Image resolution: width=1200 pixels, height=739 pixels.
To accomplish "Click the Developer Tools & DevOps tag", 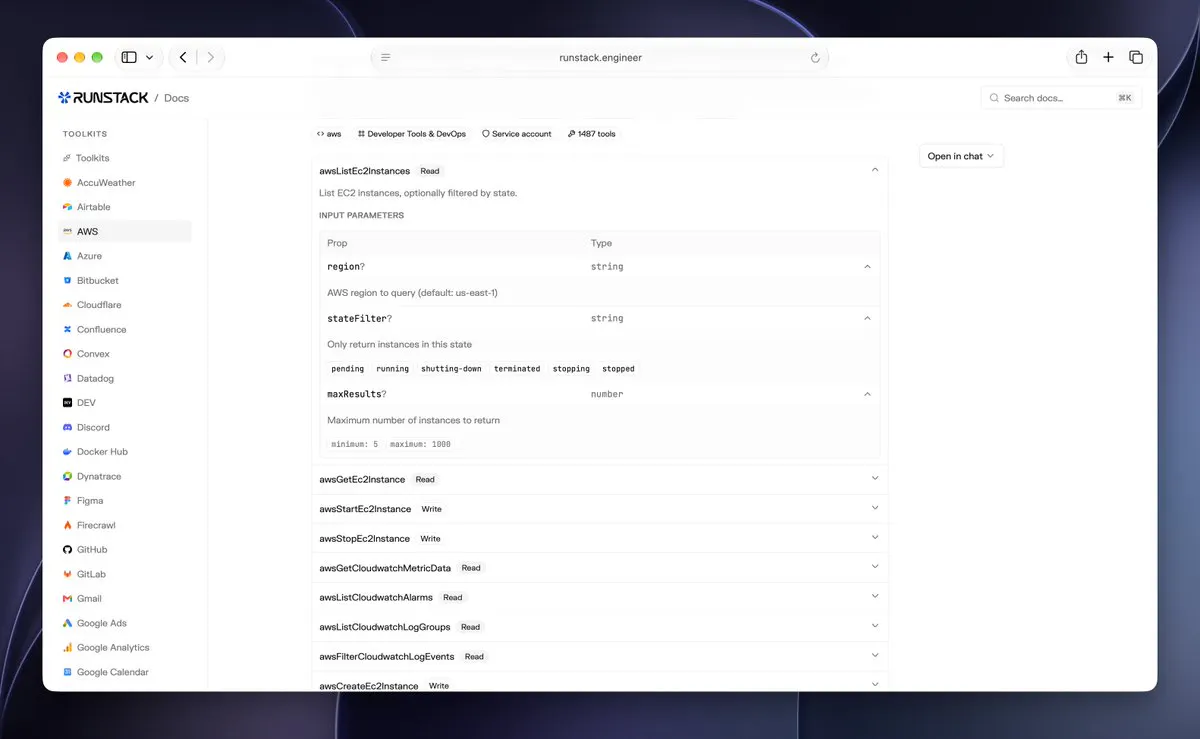I will [411, 134].
